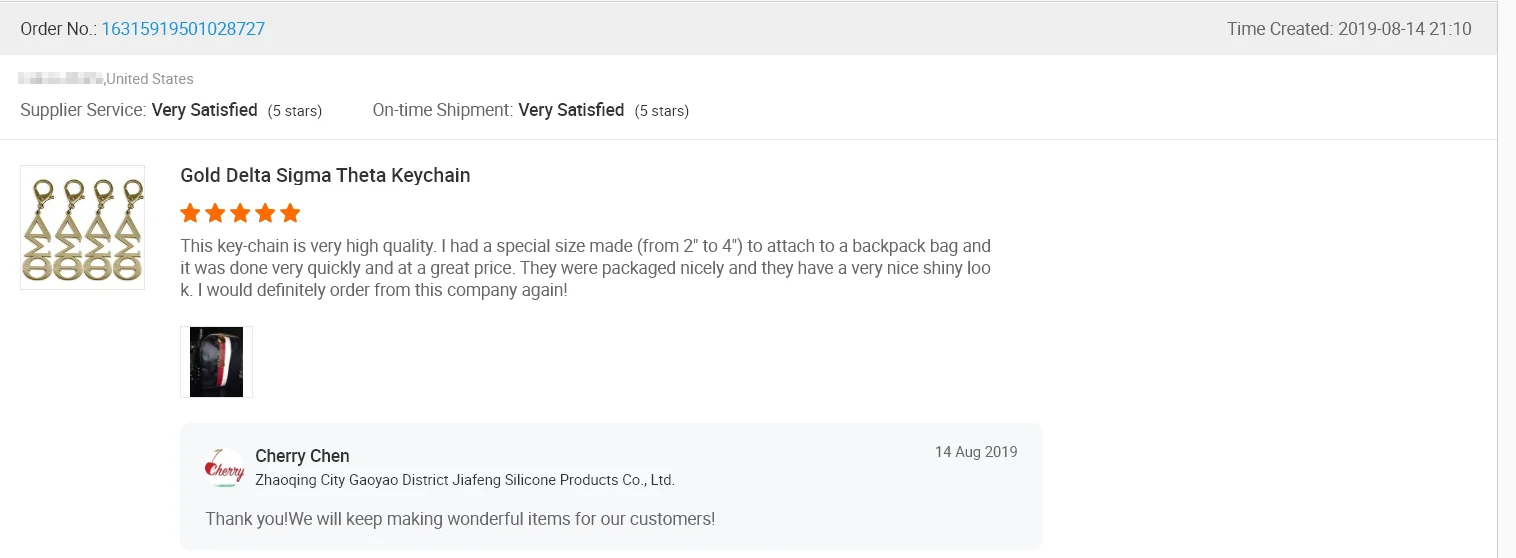
Task: Click the Zhaoqing City Gaoyao District company name
Action: click(465, 480)
